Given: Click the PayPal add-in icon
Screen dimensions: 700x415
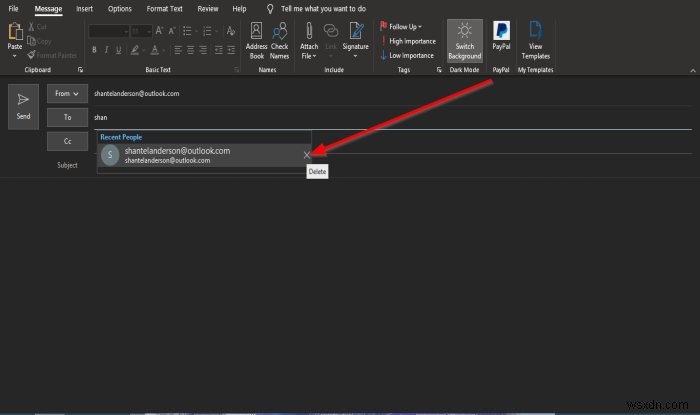Looking at the screenshot, I should tap(501, 34).
